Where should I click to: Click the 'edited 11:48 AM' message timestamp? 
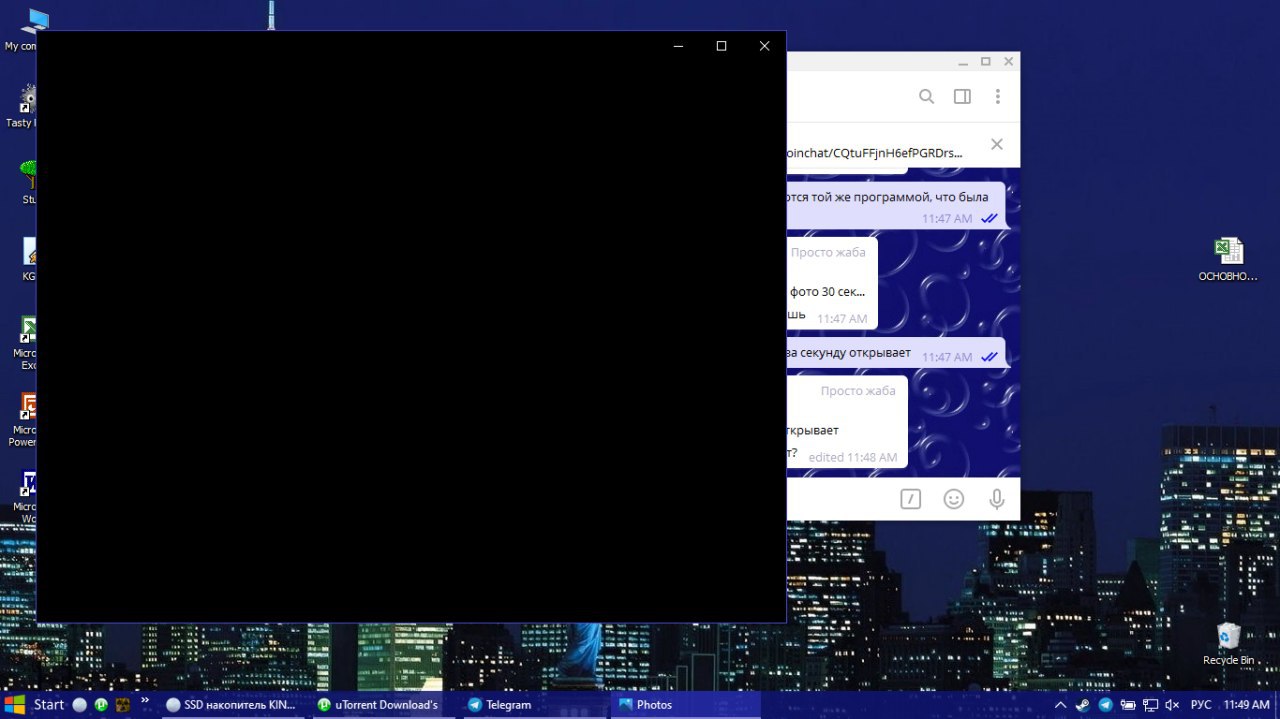852,457
